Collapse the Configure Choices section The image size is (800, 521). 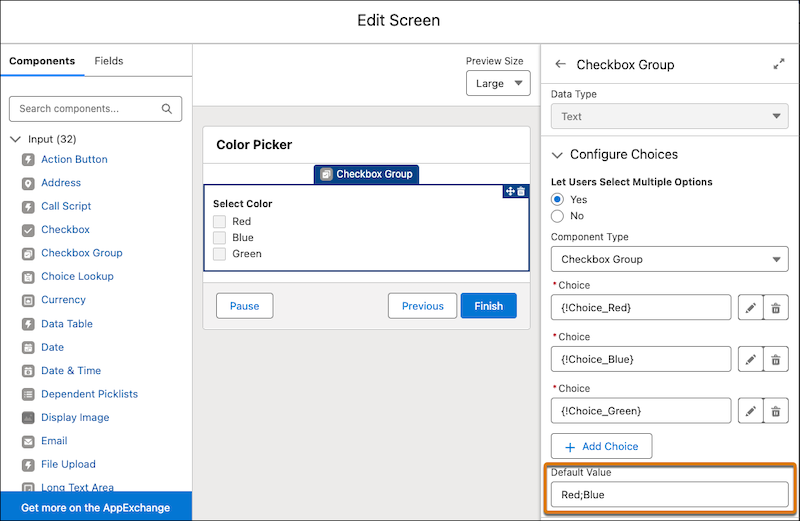(558, 155)
